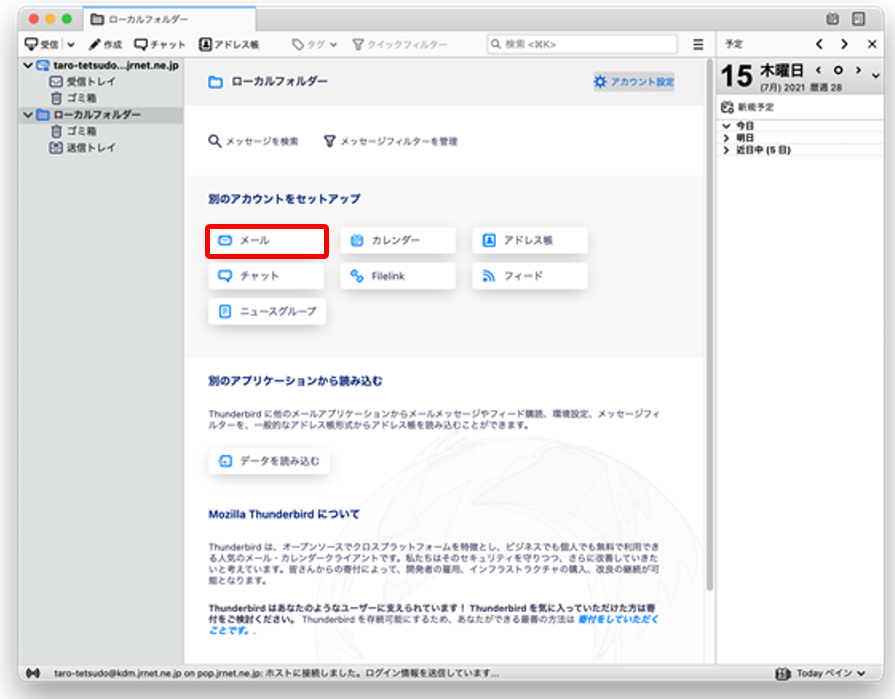
Task: Close the 予定 Today pane
Action: [x=872, y=44]
